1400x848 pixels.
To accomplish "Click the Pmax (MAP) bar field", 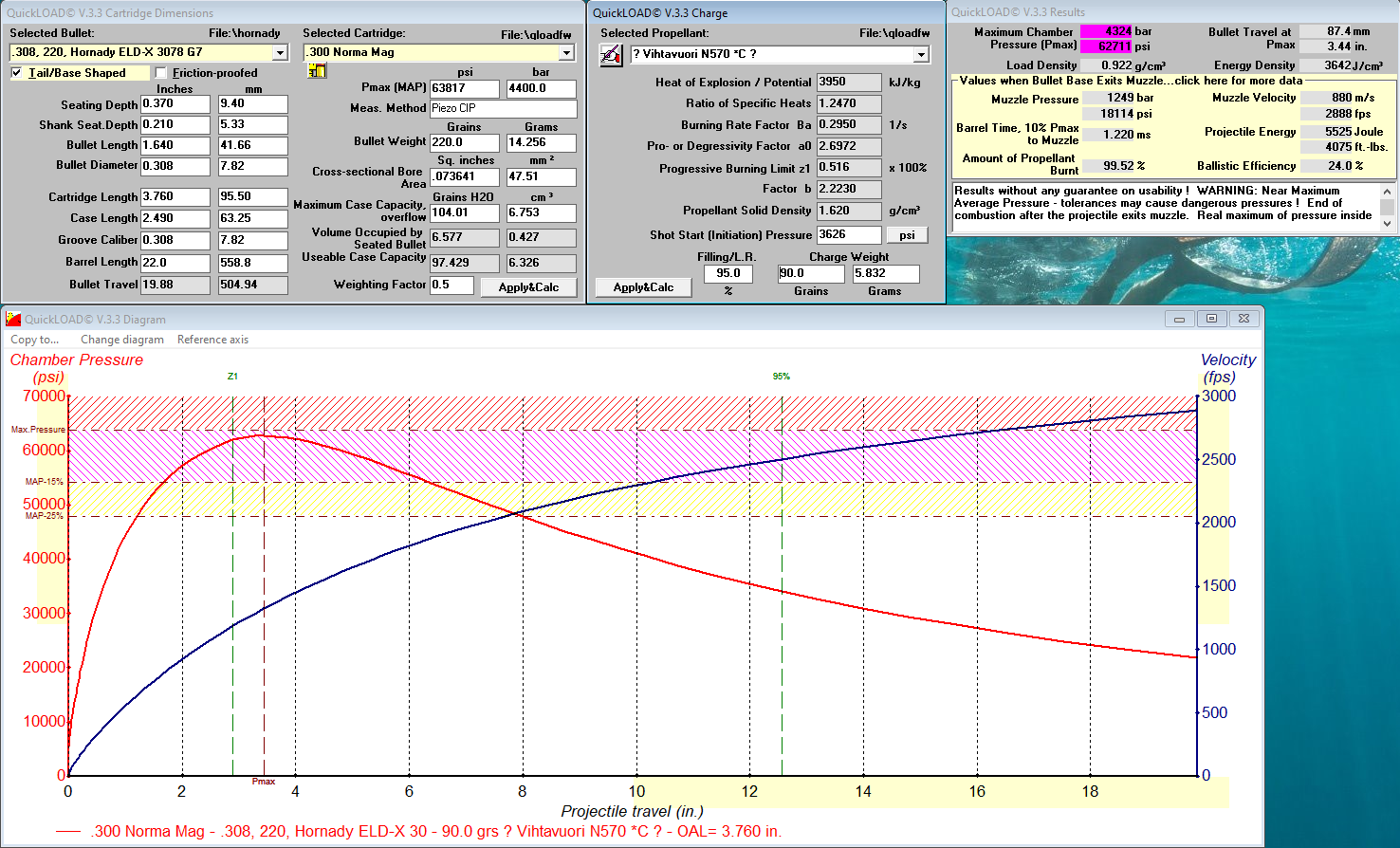I will [541, 88].
